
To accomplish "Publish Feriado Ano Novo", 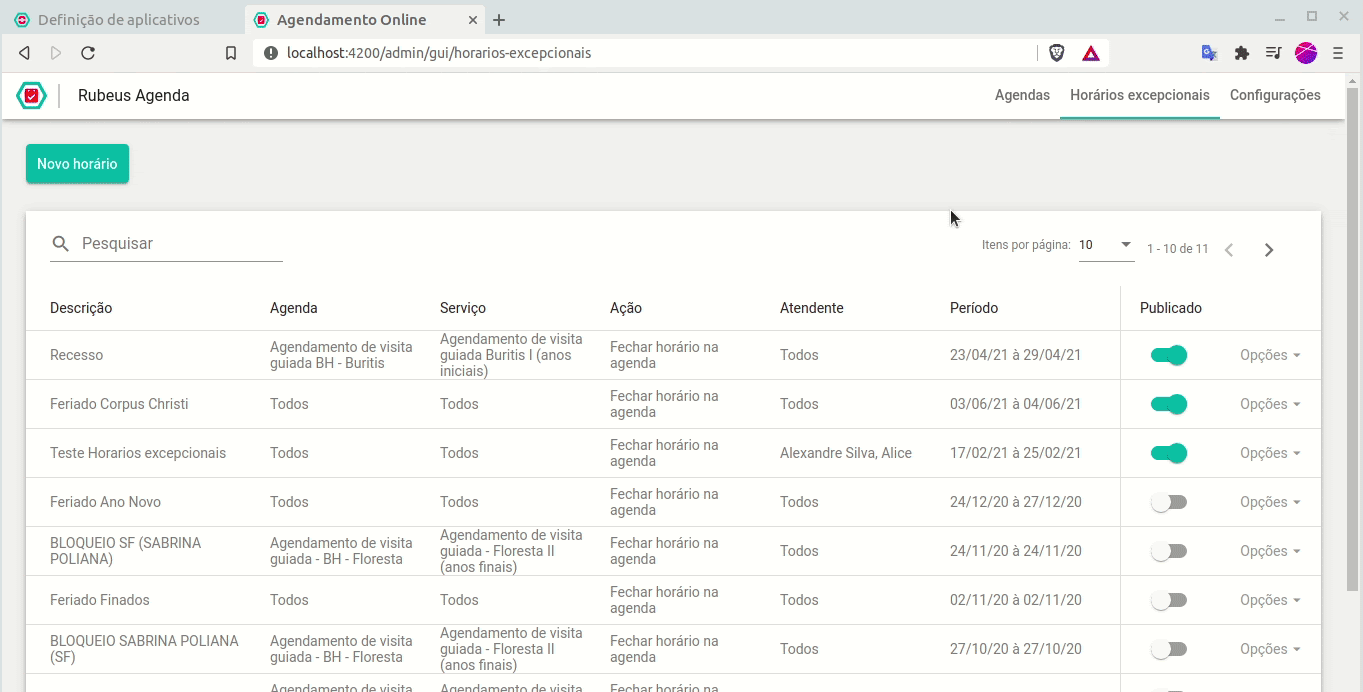I will pyautogui.click(x=1169, y=502).
